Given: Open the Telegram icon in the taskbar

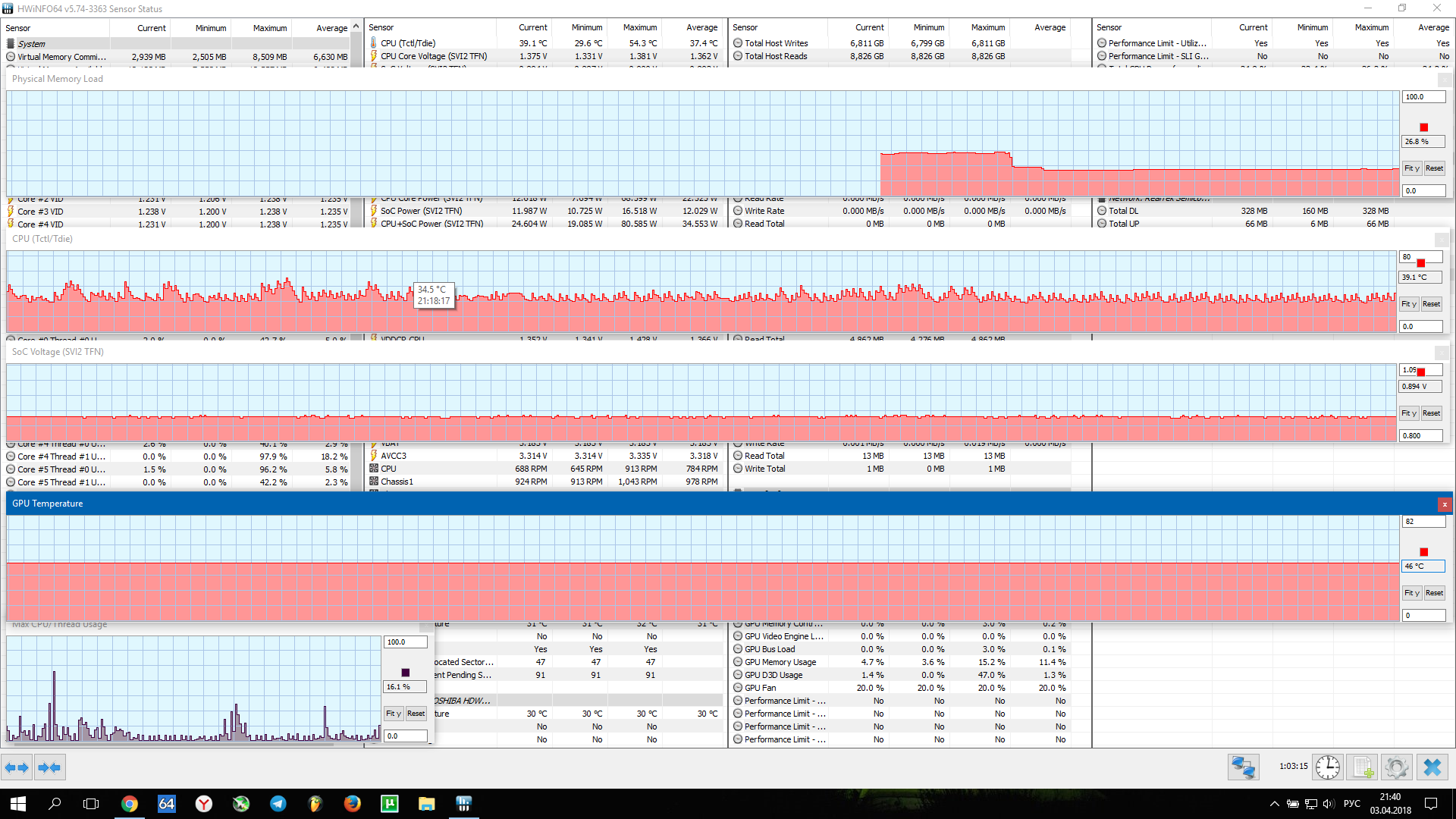Looking at the screenshot, I should point(278,803).
